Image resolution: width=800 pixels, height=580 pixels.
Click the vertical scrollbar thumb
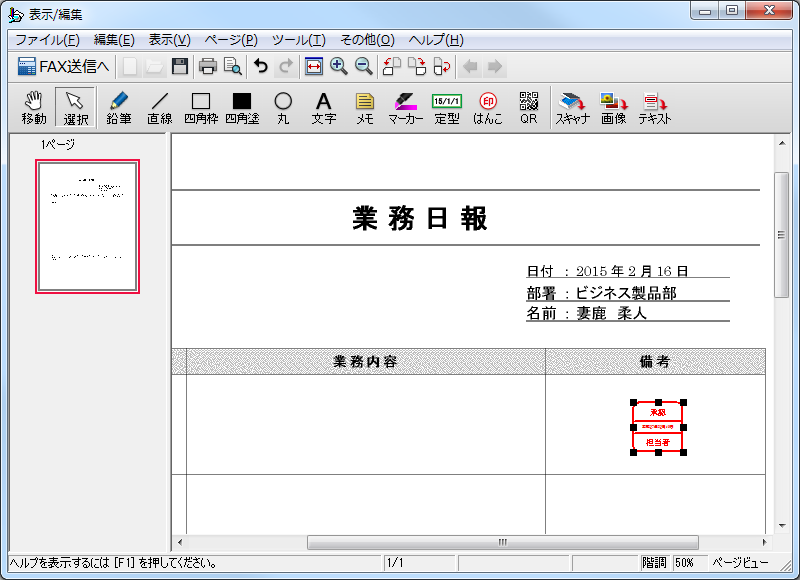point(782,235)
